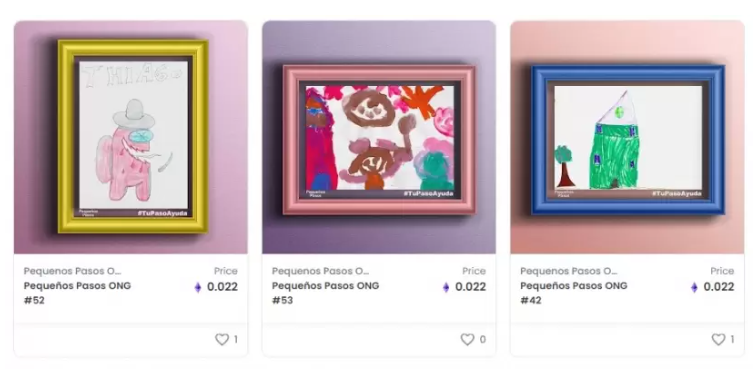Select the Pequeños Pasos ONG #52 title
This screenshot has width=756, height=375.
(77, 293)
